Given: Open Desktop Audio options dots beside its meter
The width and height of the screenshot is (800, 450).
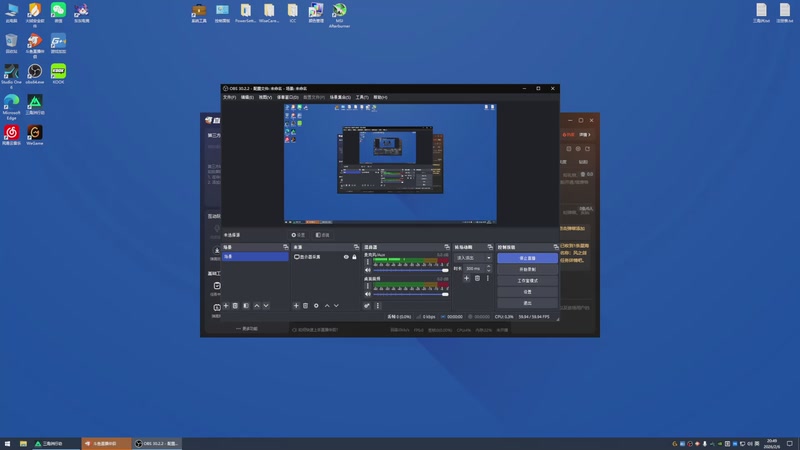Looking at the screenshot, I should tap(367, 286).
